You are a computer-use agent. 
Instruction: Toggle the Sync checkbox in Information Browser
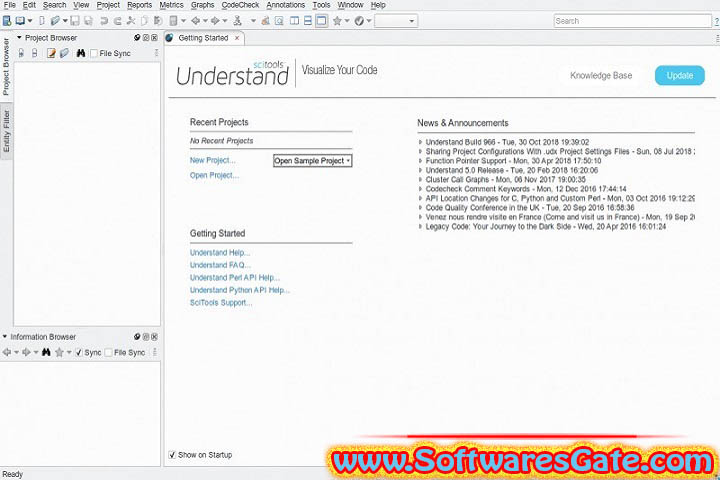coord(79,352)
